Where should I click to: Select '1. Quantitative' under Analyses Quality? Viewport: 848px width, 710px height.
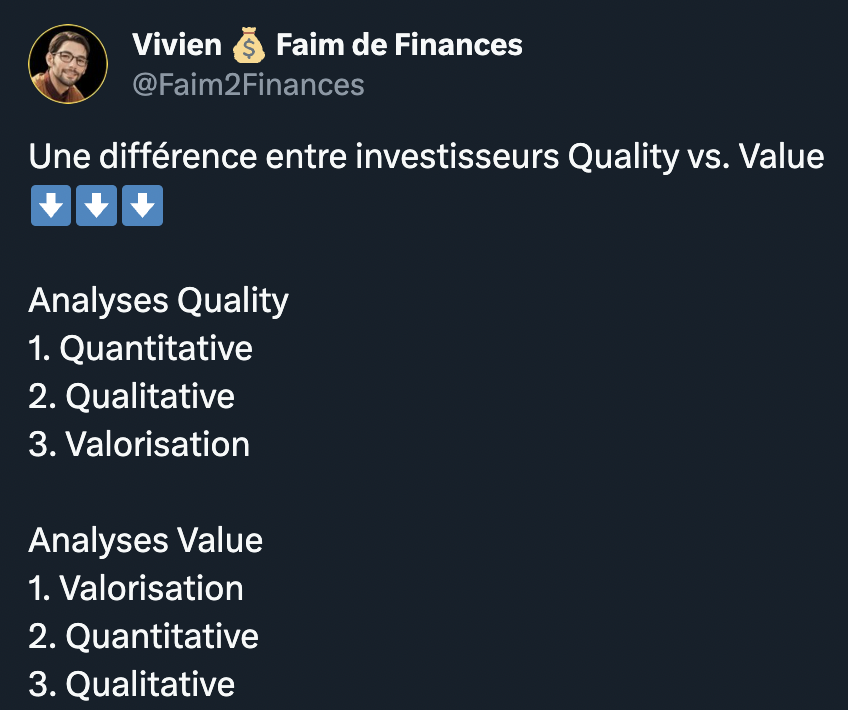141,348
